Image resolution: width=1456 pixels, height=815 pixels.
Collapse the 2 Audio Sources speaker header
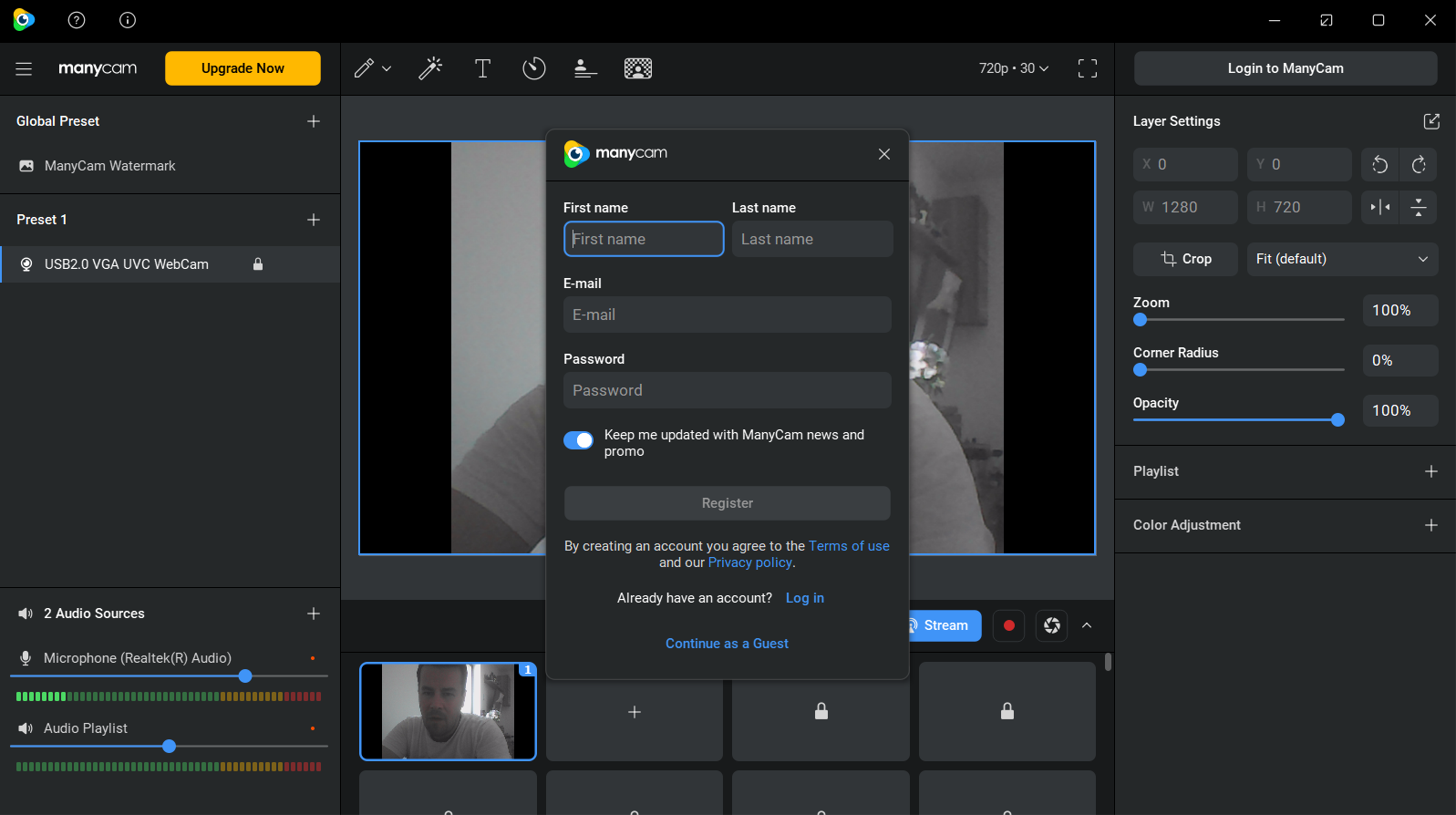pyautogui.click(x=26, y=614)
